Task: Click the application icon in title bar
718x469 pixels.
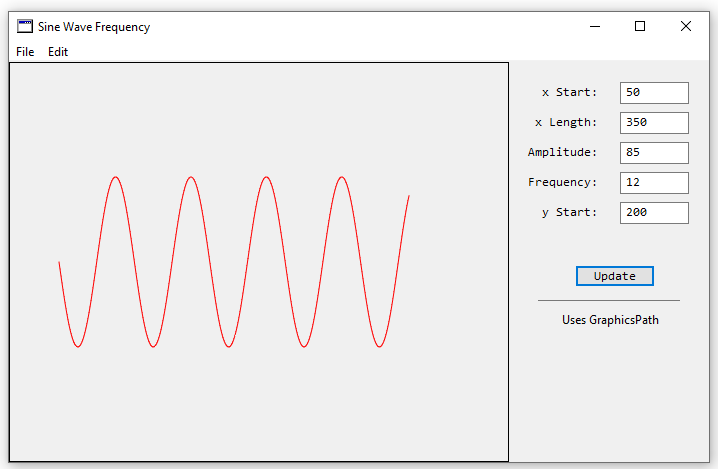Action: pyautogui.click(x=25, y=27)
